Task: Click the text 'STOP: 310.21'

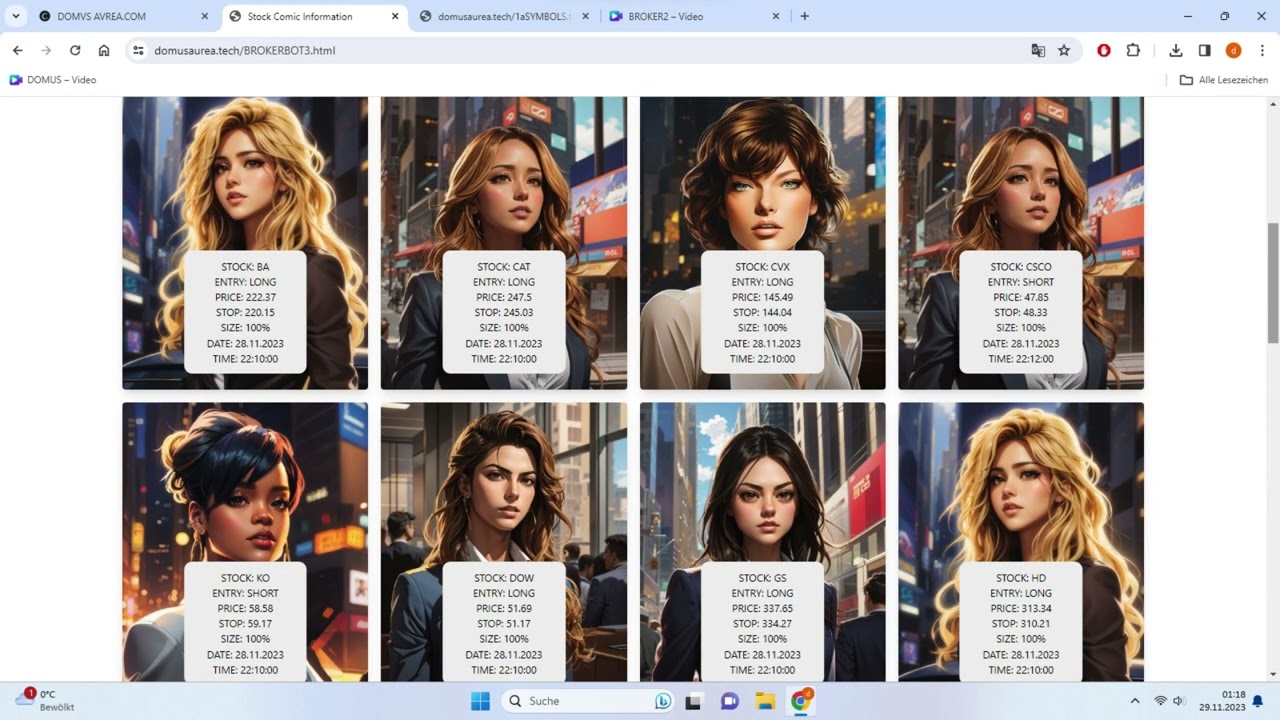Action: tap(1021, 624)
